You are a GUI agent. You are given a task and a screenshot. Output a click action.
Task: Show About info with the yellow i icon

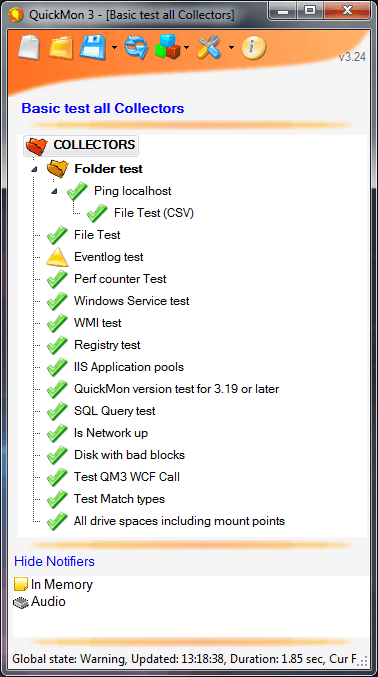[253, 47]
